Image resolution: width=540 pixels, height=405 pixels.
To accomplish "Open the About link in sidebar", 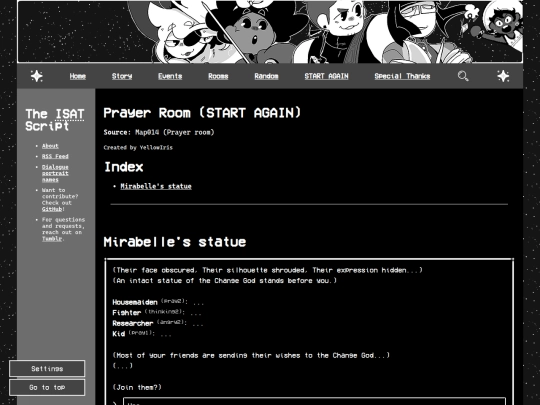I will [50, 146].
